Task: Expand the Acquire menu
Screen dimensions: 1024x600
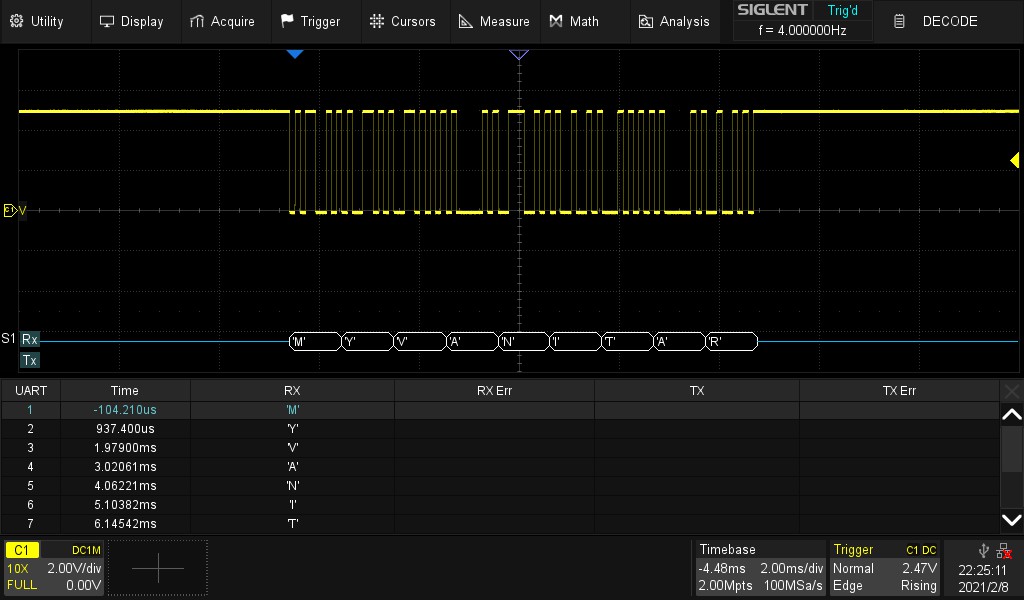Action: [x=222, y=21]
